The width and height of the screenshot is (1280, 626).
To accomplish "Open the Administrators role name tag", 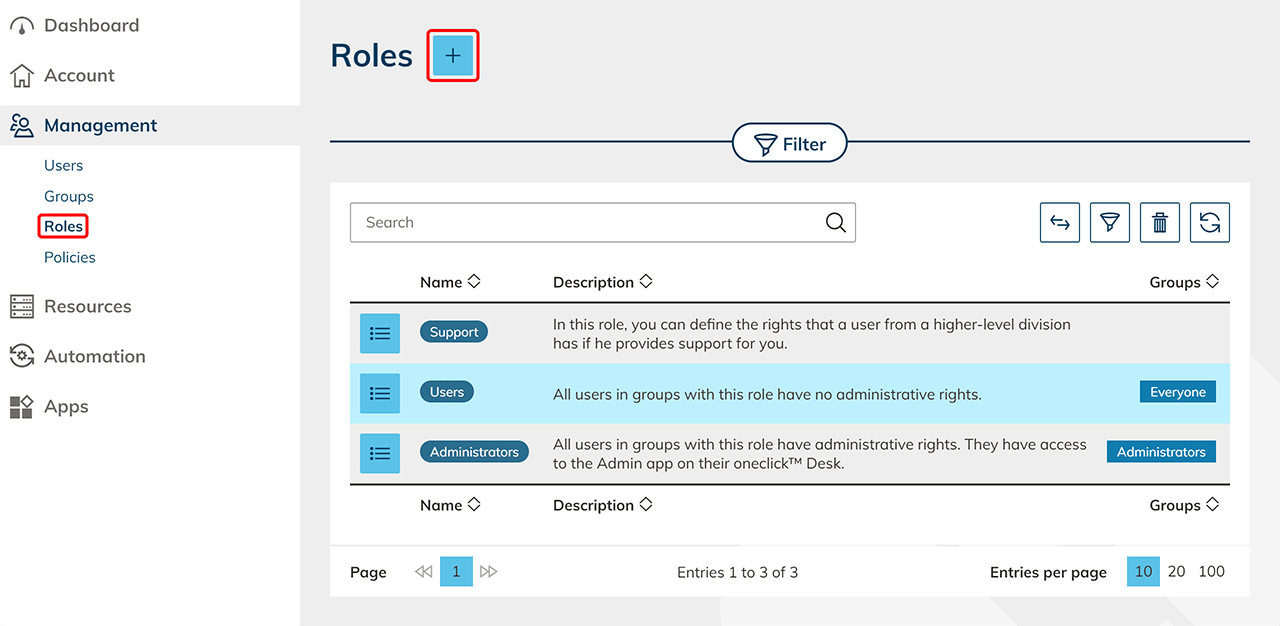I will (x=474, y=452).
